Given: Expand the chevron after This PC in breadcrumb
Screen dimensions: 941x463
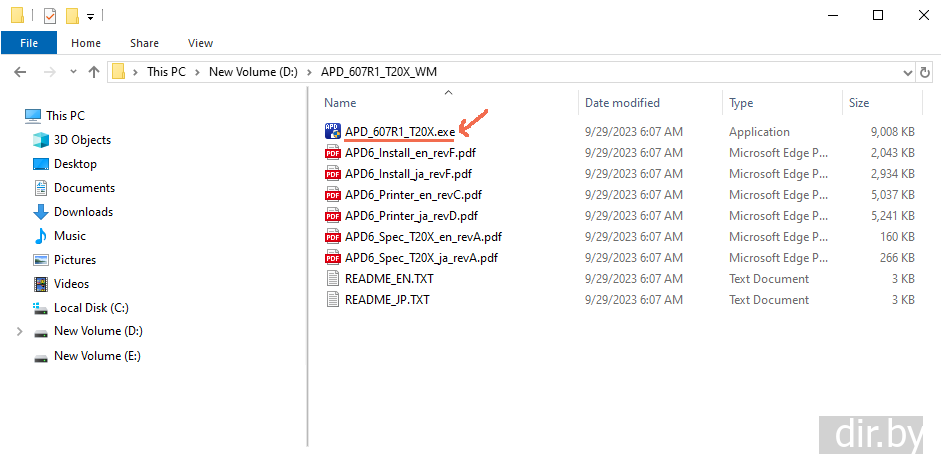Looking at the screenshot, I should coord(197,72).
